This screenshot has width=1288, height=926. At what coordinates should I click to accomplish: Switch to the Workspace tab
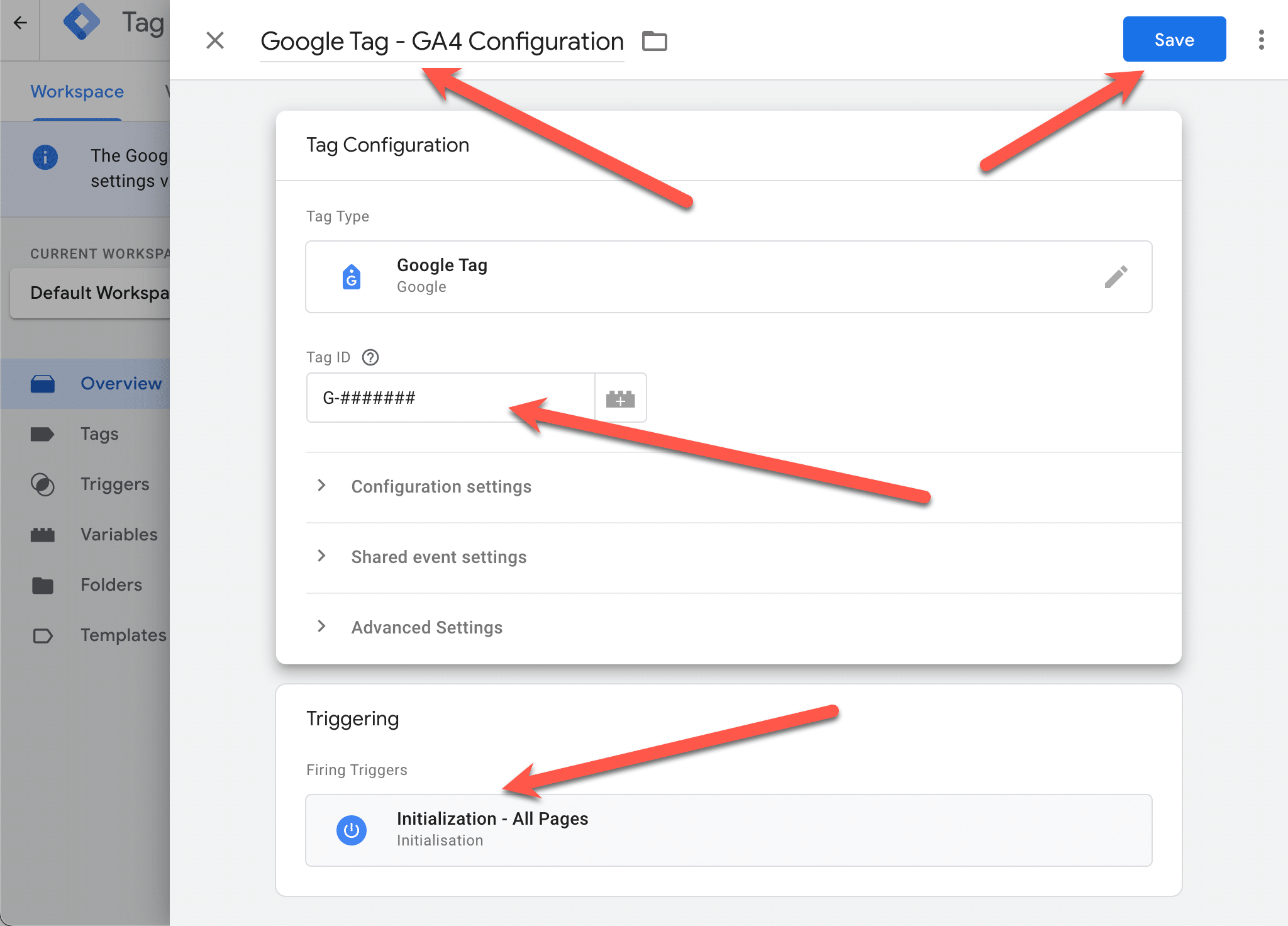click(77, 92)
